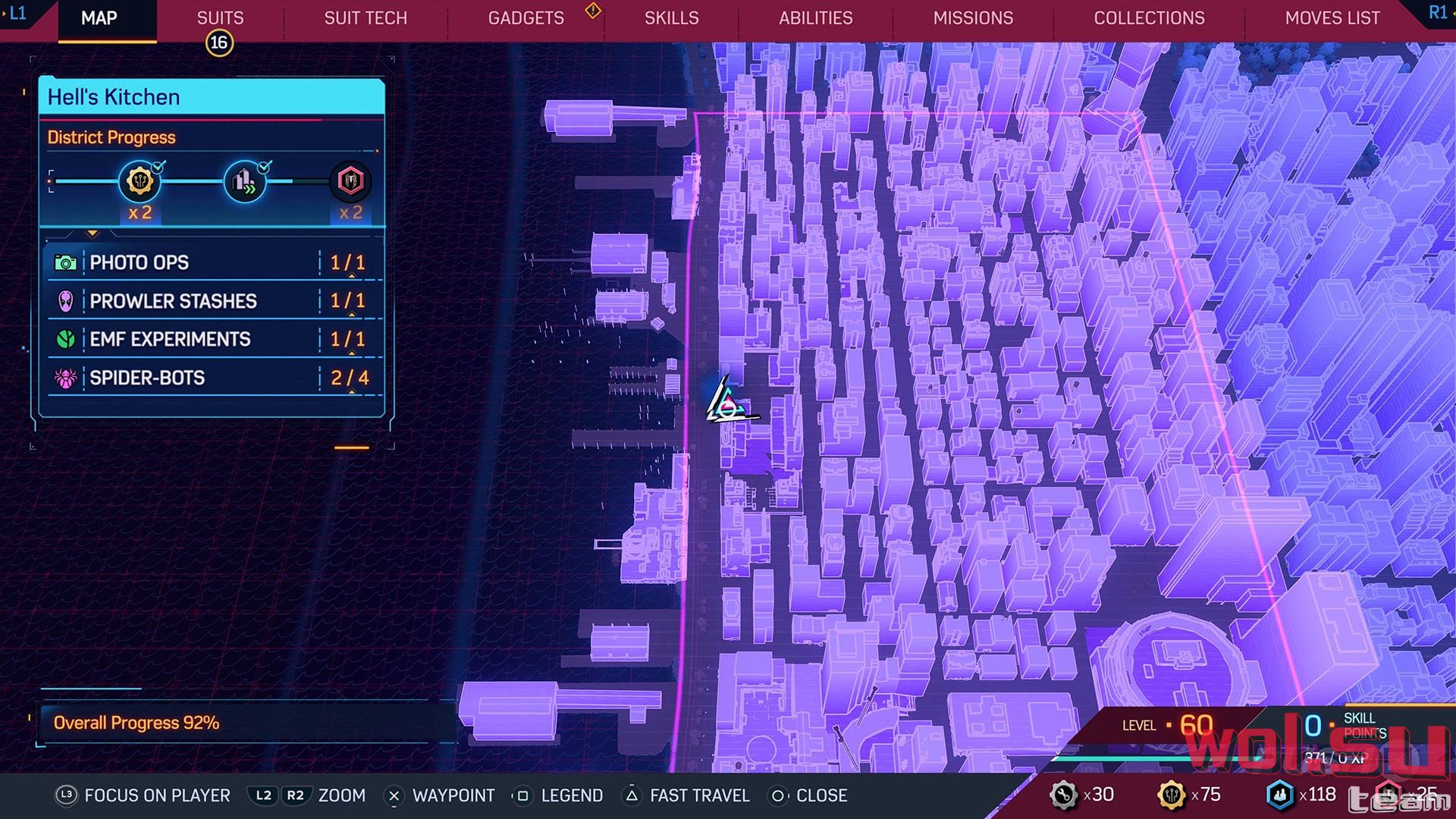Click the hero tokens counter icon
1456x819 pixels.
point(1280,795)
